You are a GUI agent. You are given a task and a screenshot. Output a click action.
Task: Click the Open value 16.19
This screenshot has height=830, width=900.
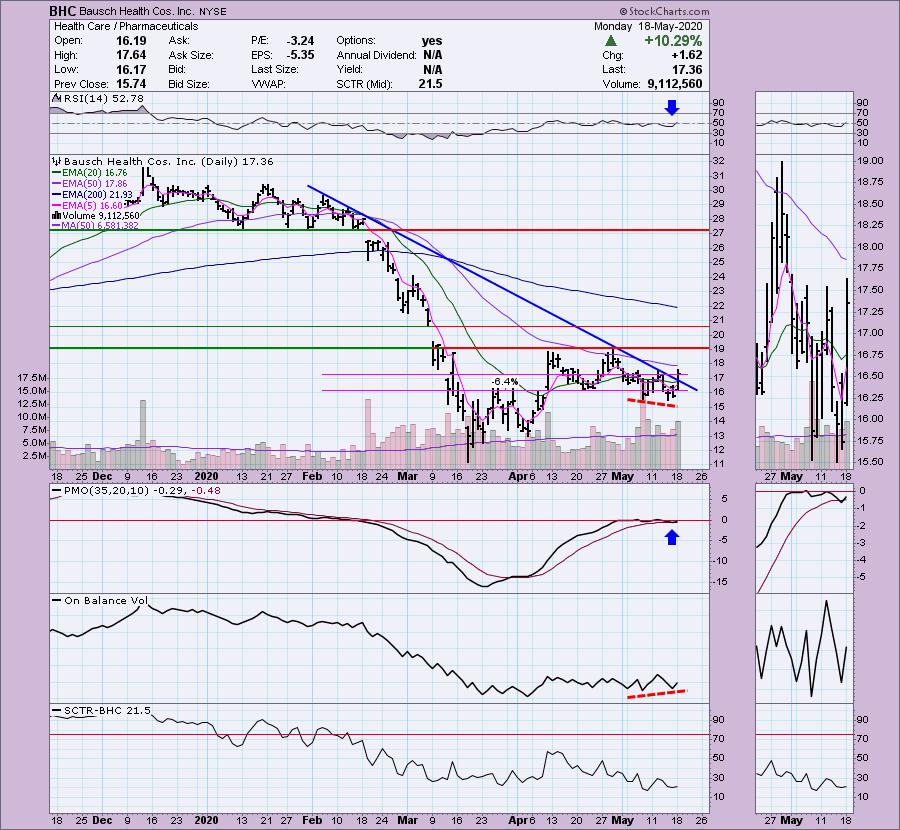(131, 41)
